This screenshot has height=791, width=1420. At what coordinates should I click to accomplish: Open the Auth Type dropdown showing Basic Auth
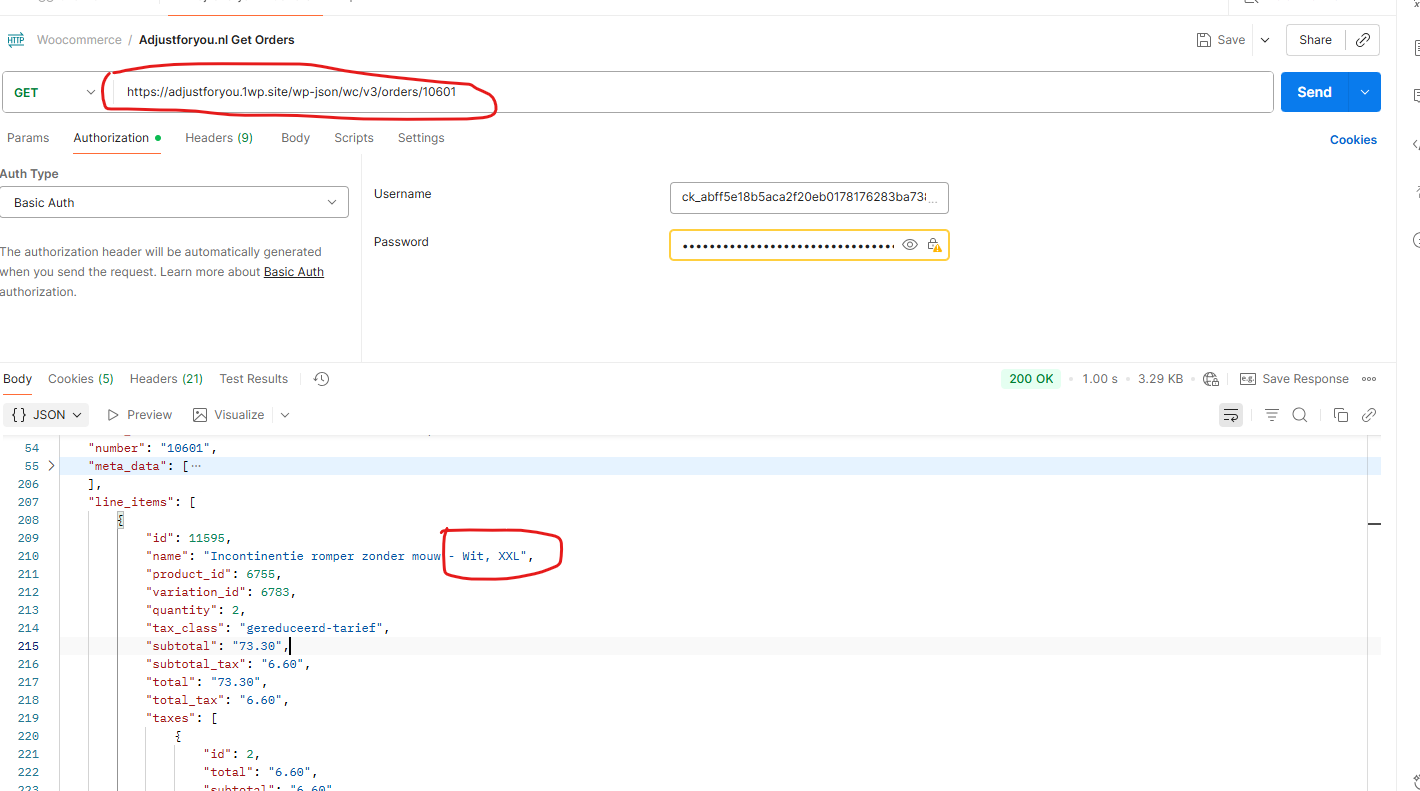click(x=175, y=202)
